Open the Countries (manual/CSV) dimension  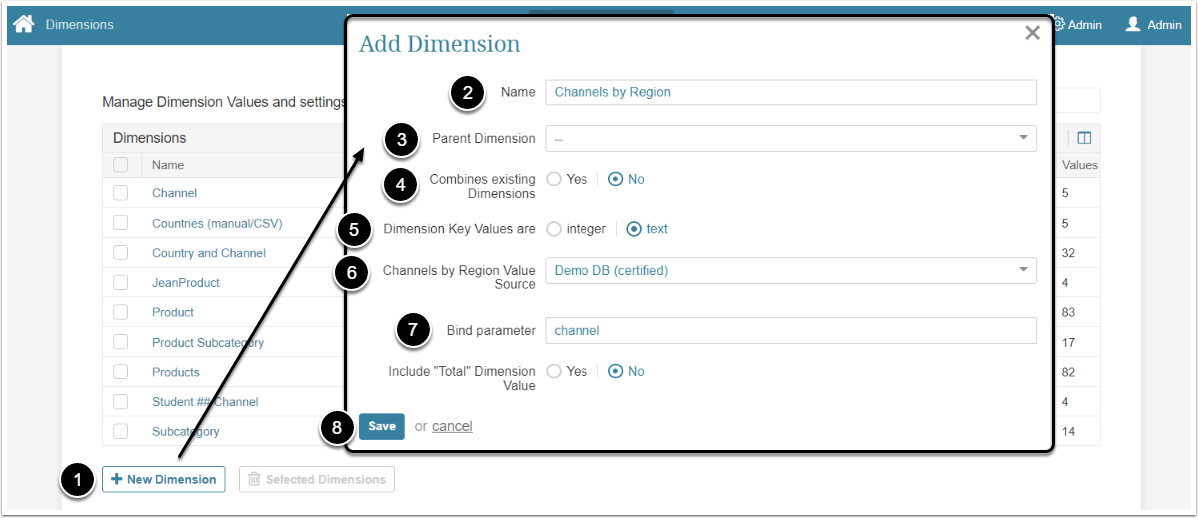217,223
